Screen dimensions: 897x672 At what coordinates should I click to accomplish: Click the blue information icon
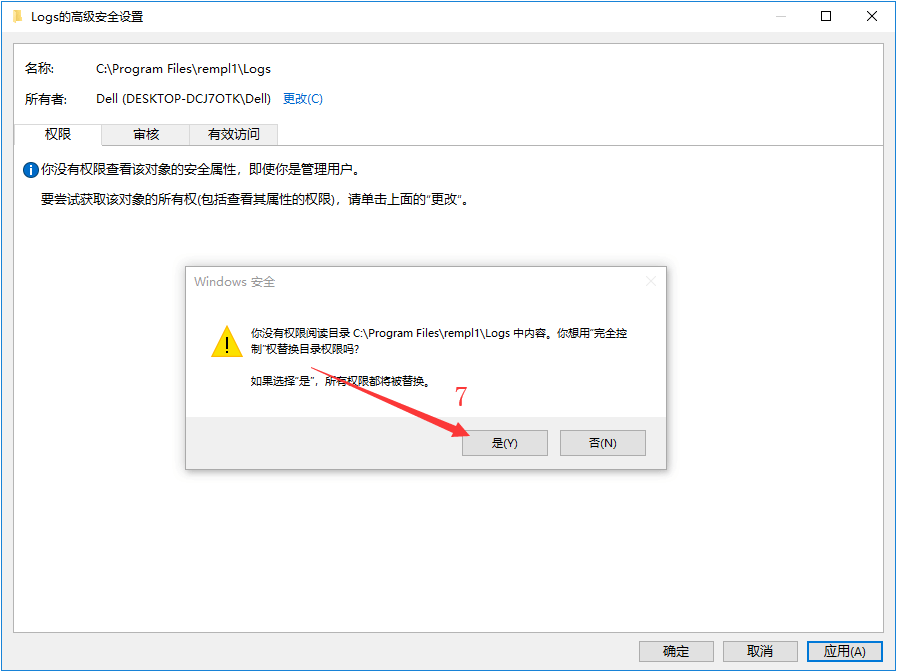30,170
